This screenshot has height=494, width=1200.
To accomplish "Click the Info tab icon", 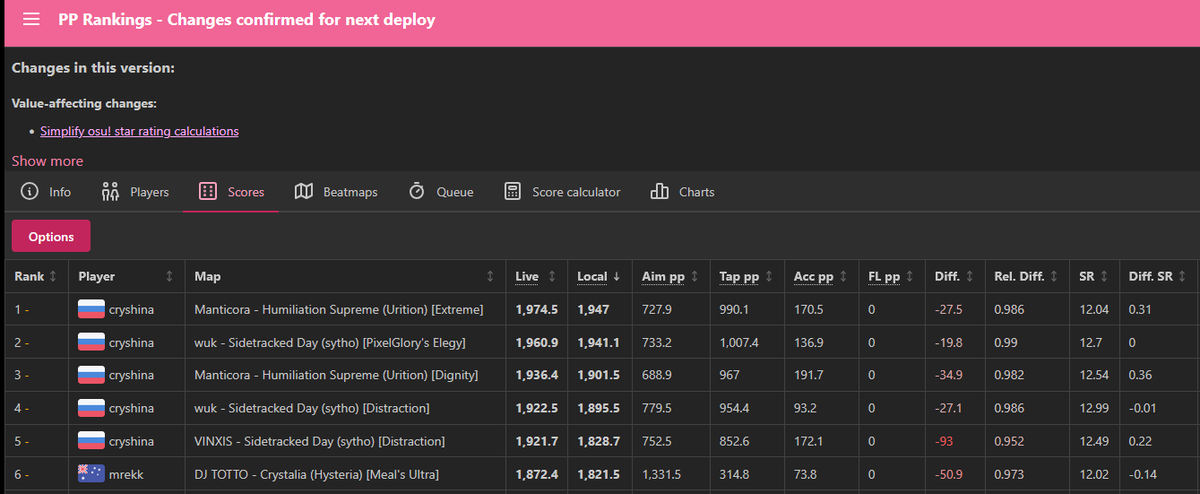I will pos(30,191).
